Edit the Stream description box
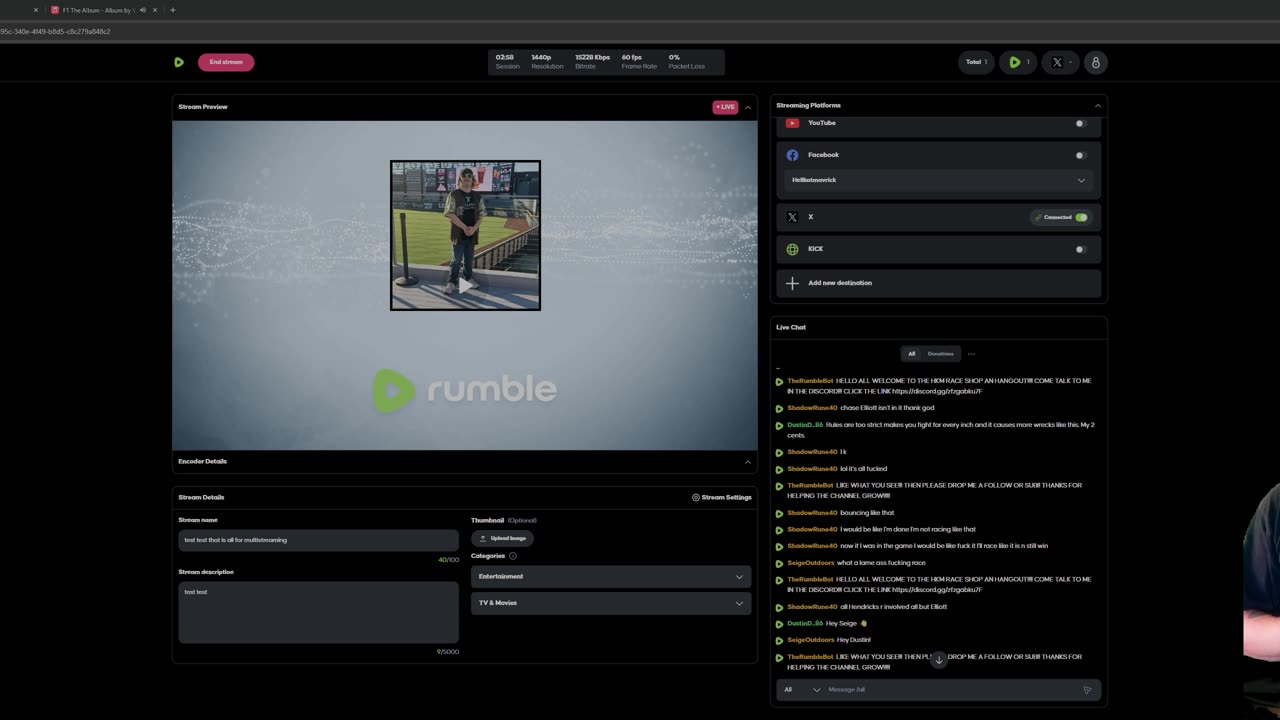1280x720 pixels. point(318,612)
